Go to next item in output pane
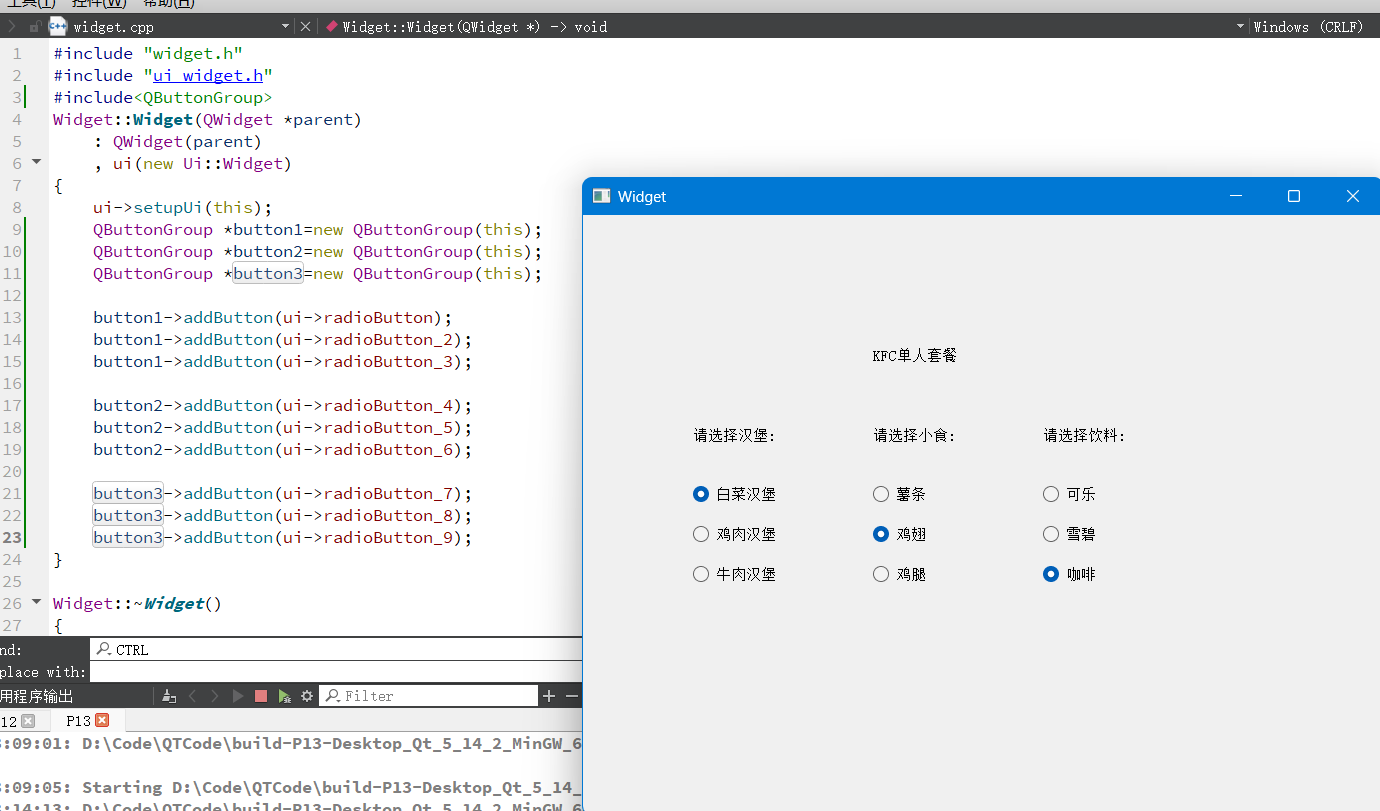Viewport: 1380px width, 811px height. (x=215, y=696)
